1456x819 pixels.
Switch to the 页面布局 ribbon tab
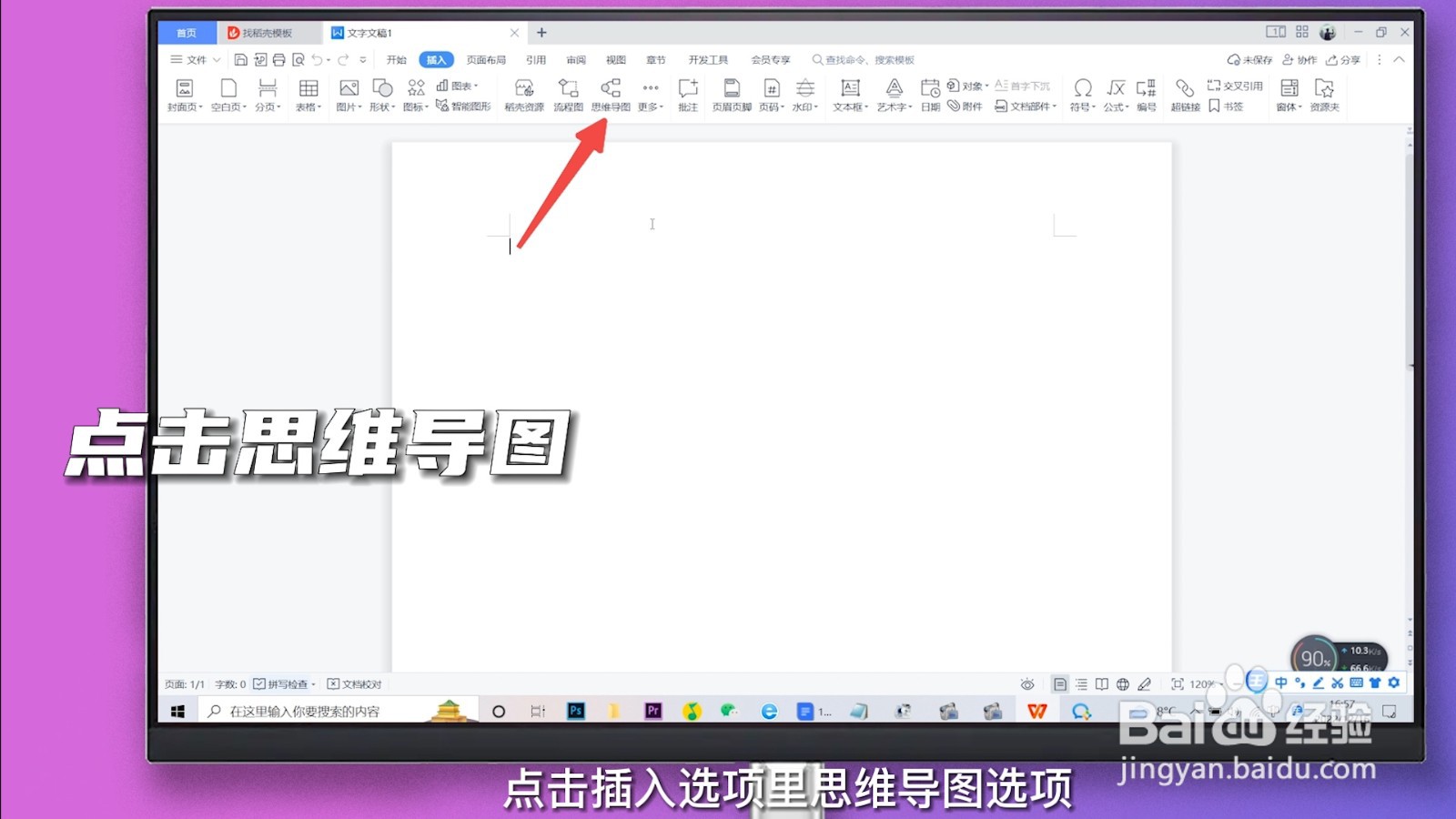(486, 60)
